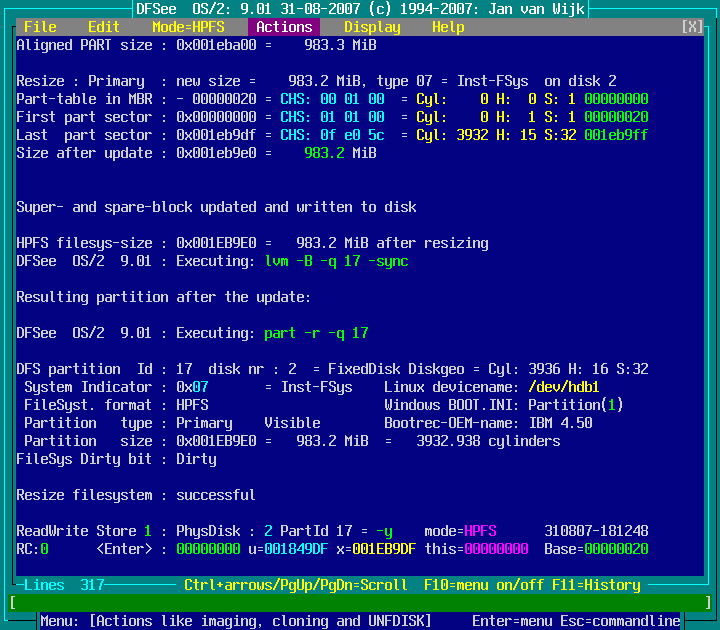
Task: Click the [X] close box in menu bar
Action: click(692, 27)
